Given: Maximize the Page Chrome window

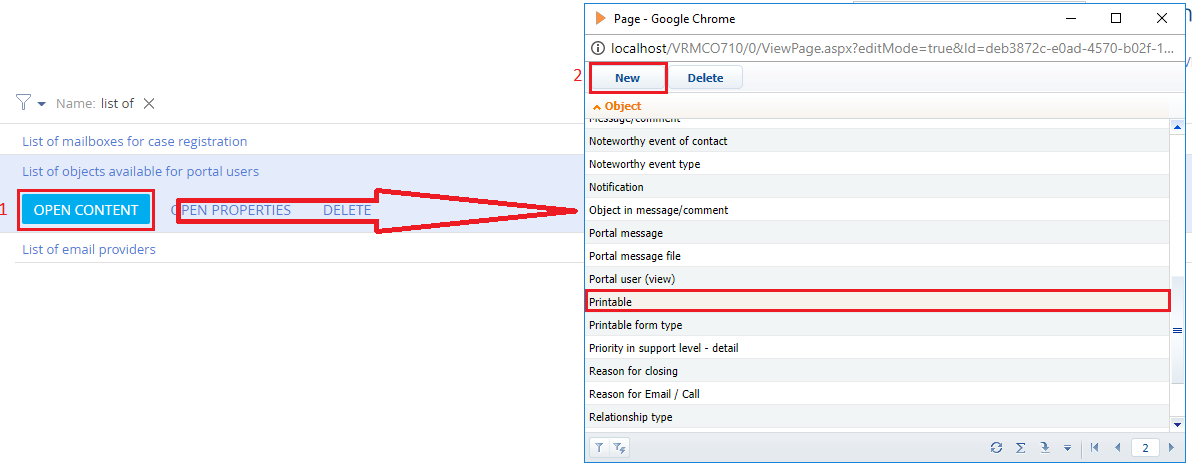Looking at the screenshot, I should click(x=1115, y=18).
